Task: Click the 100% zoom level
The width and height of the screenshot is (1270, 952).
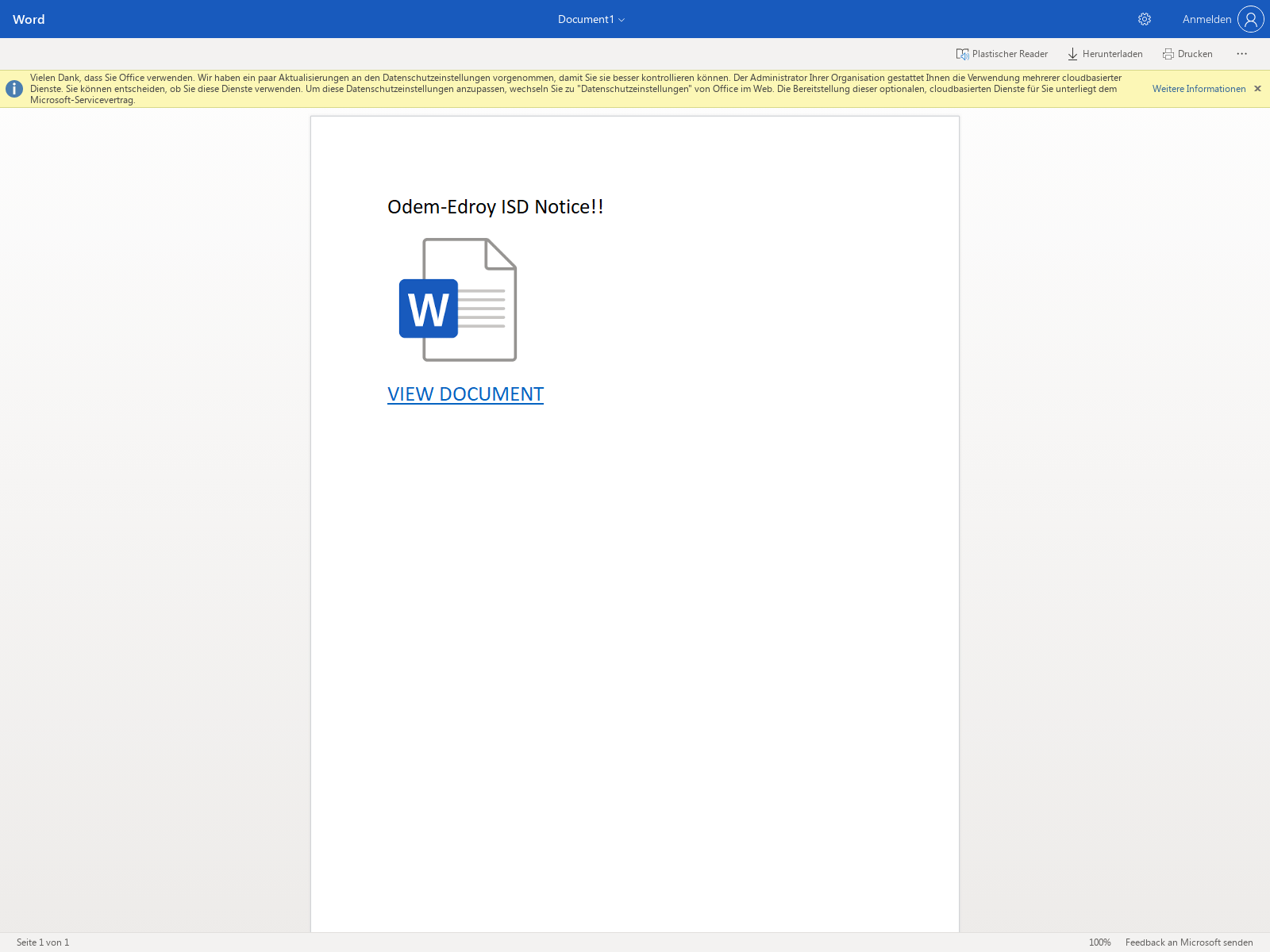Action: 1099,942
